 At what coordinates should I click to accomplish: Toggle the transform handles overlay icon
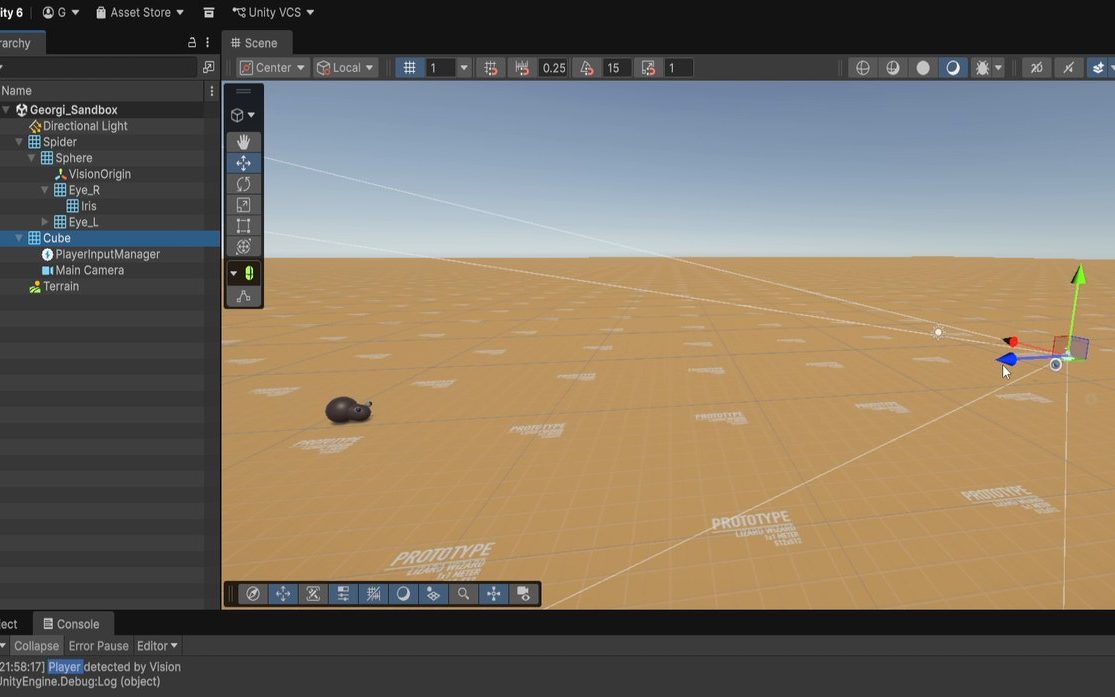coord(494,594)
